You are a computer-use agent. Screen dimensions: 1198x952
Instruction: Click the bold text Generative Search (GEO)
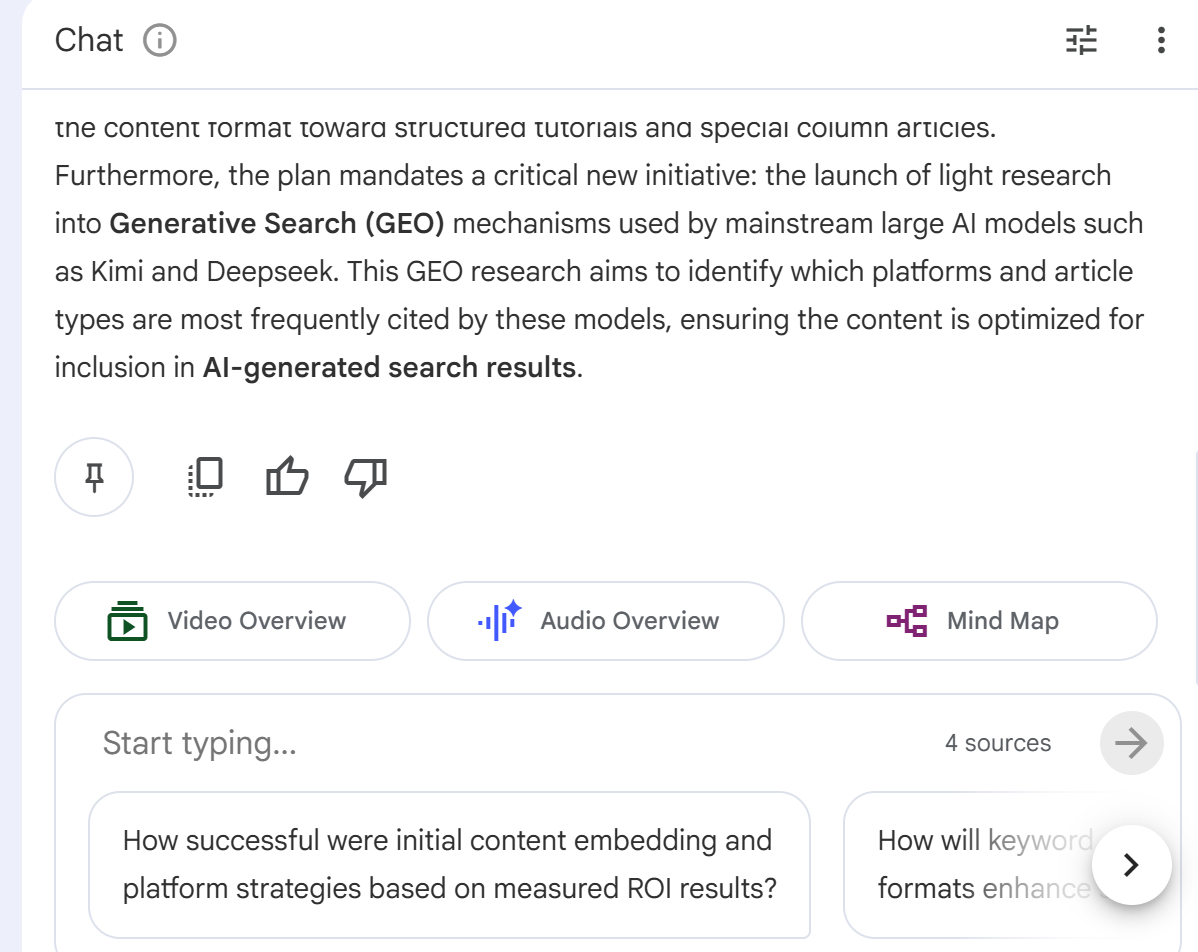[277, 223]
